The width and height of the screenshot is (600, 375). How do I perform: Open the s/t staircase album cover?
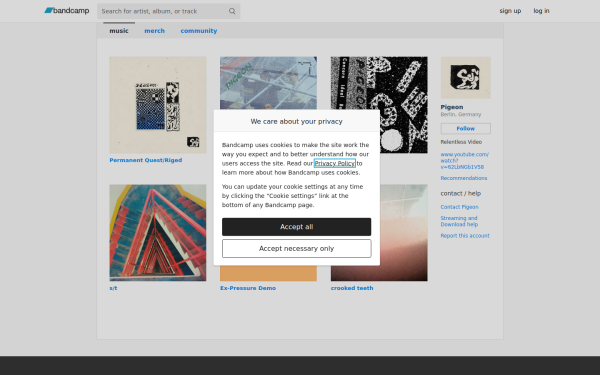coord(158,233)
